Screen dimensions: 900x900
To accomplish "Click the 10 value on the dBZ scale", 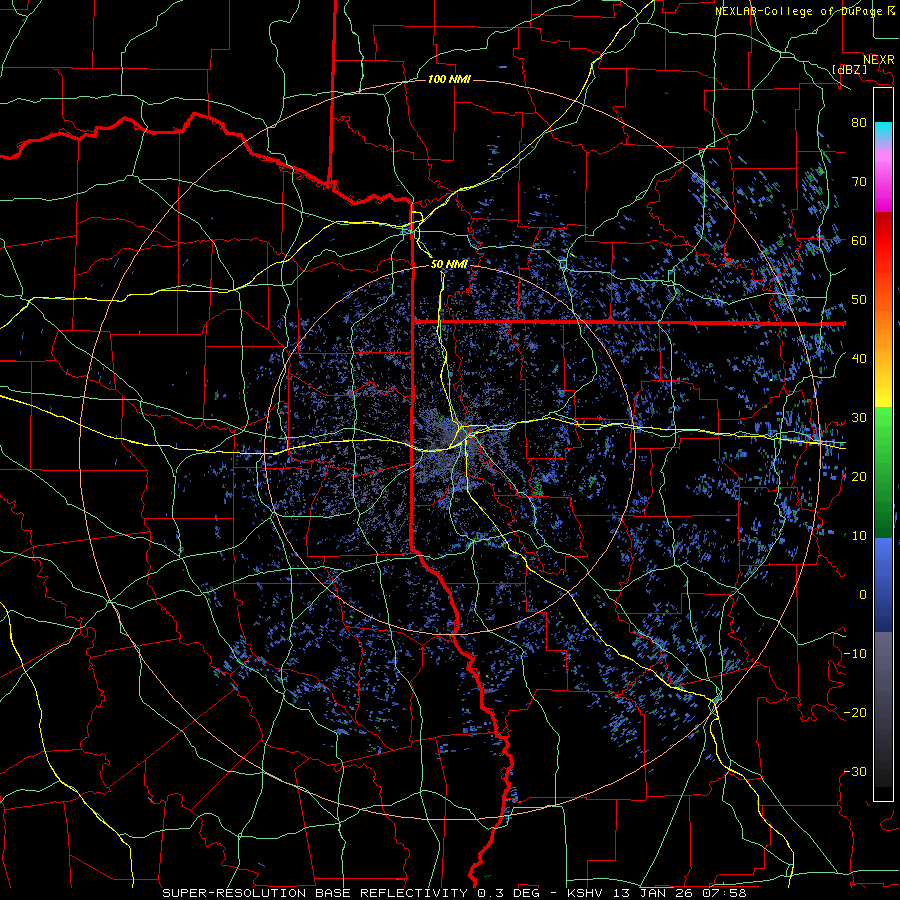I will click(859, 536).
